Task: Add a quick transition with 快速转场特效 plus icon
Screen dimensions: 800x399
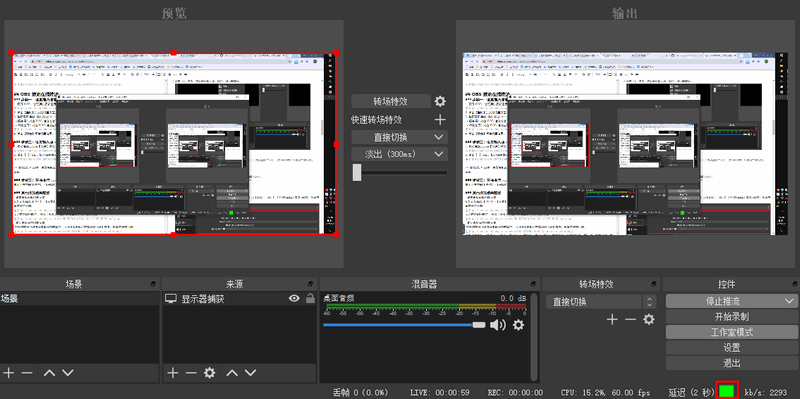Action: pyautogui.click(x=440, y=120)
